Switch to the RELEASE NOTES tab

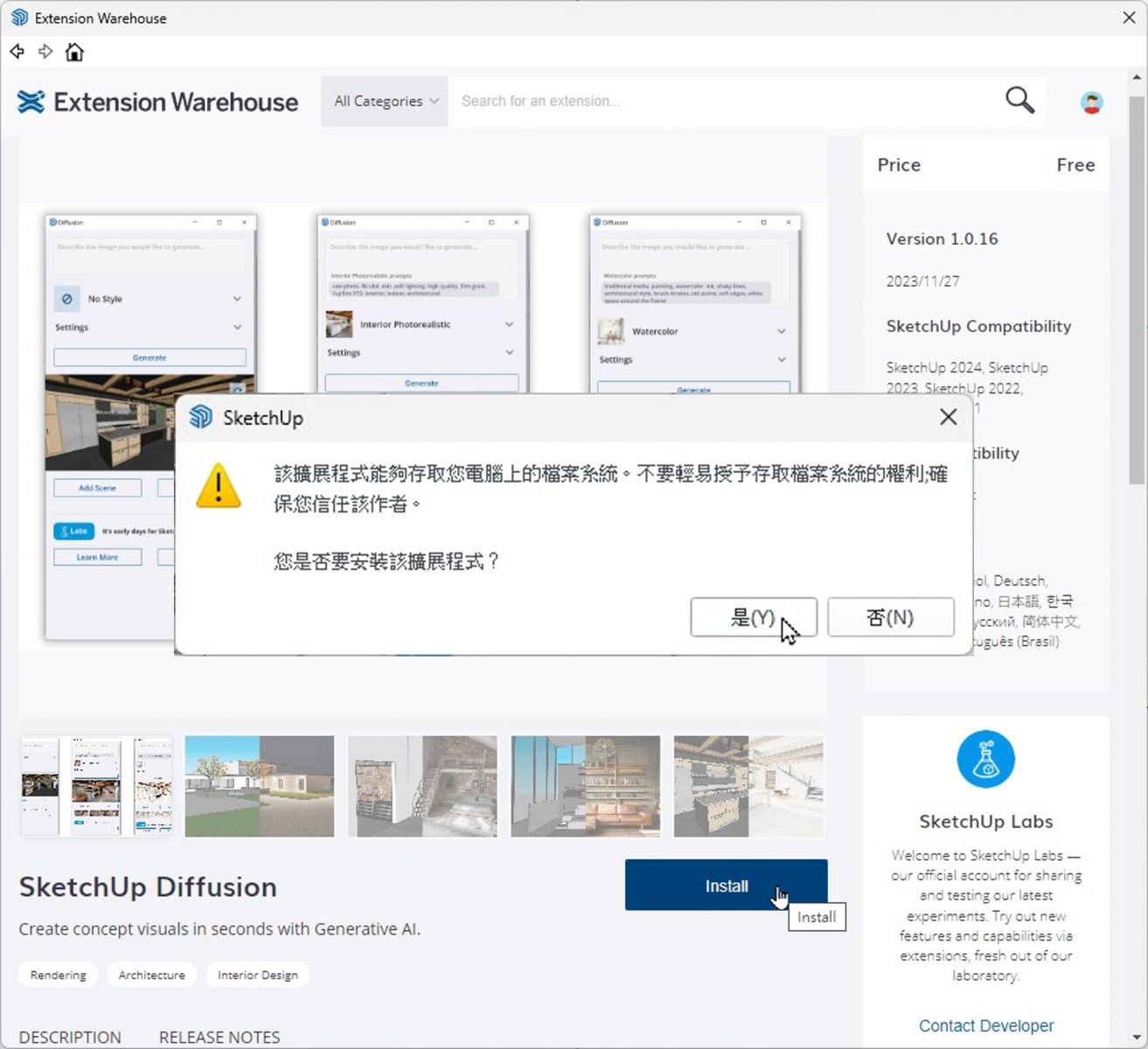click(x=219, y=1037)
